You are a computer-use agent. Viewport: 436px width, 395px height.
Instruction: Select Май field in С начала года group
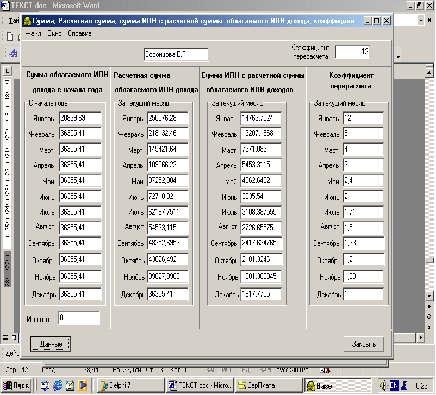coord(80,181)
